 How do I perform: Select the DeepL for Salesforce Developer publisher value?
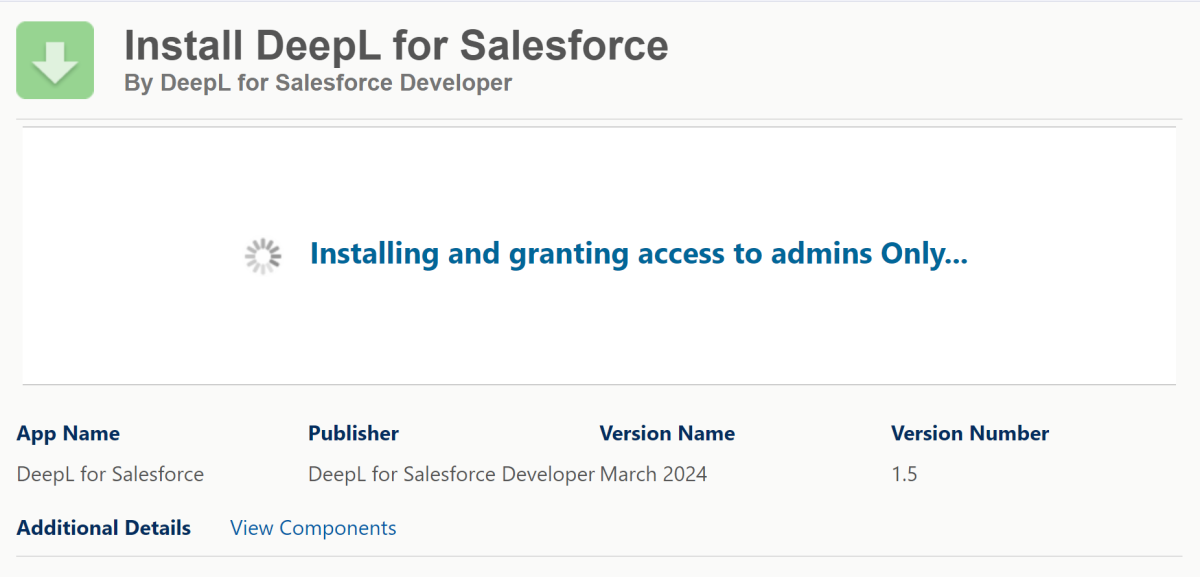coord(451,474)
